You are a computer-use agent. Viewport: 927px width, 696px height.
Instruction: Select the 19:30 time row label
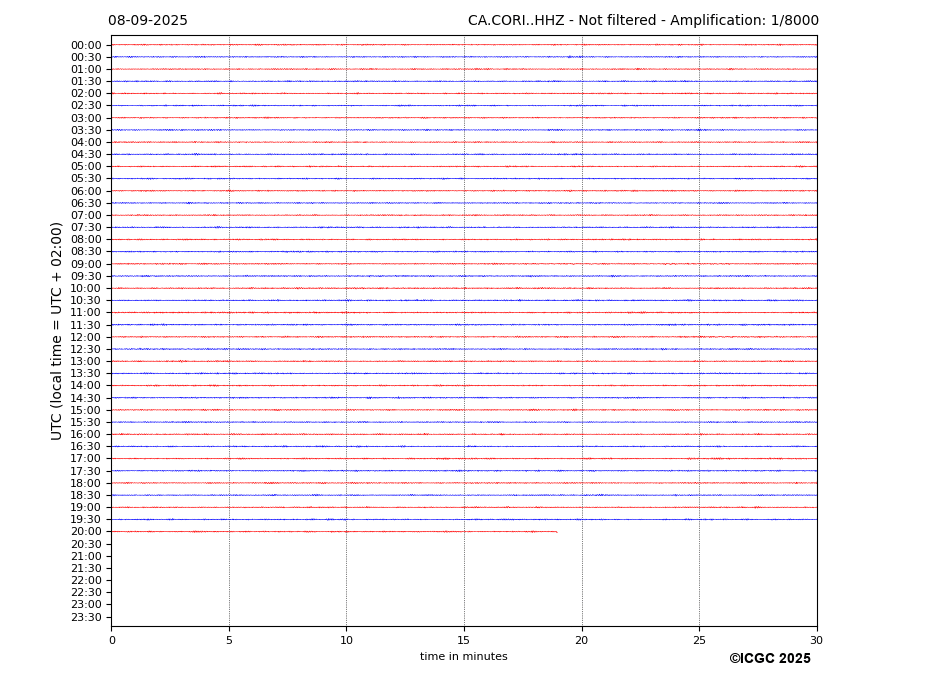(86, 520)
